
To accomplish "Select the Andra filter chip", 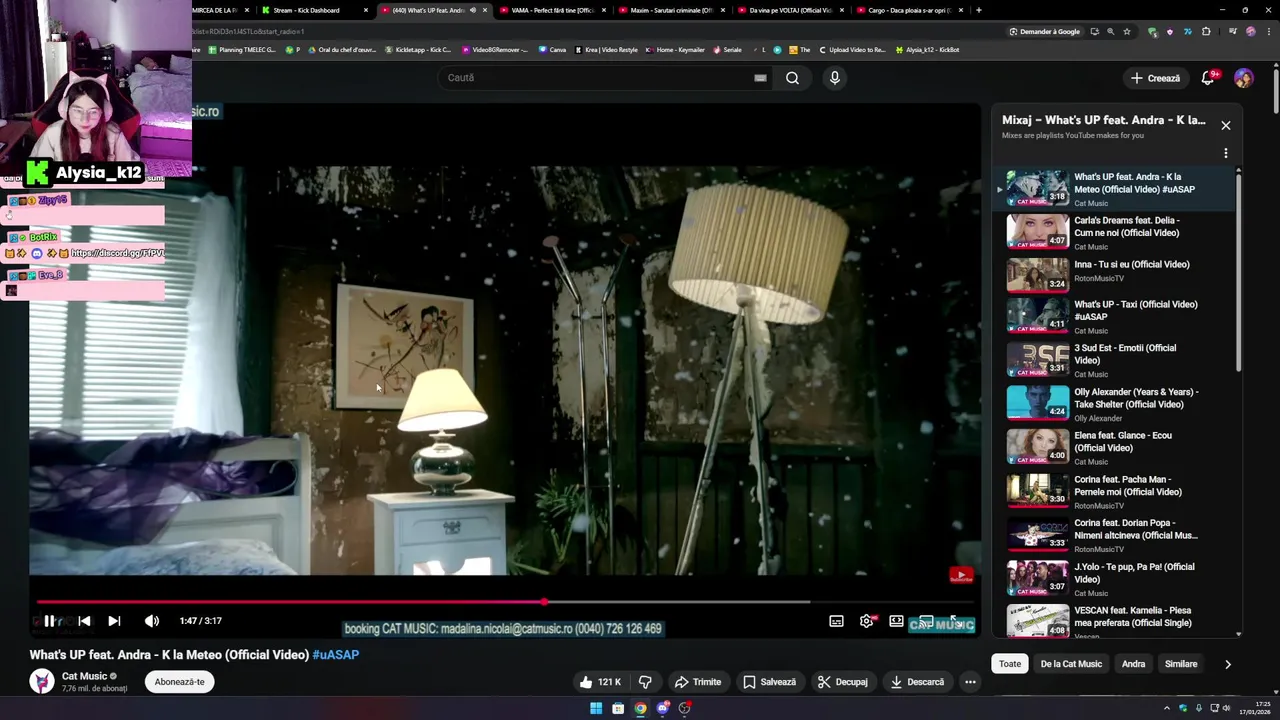I will (1133, 664).
